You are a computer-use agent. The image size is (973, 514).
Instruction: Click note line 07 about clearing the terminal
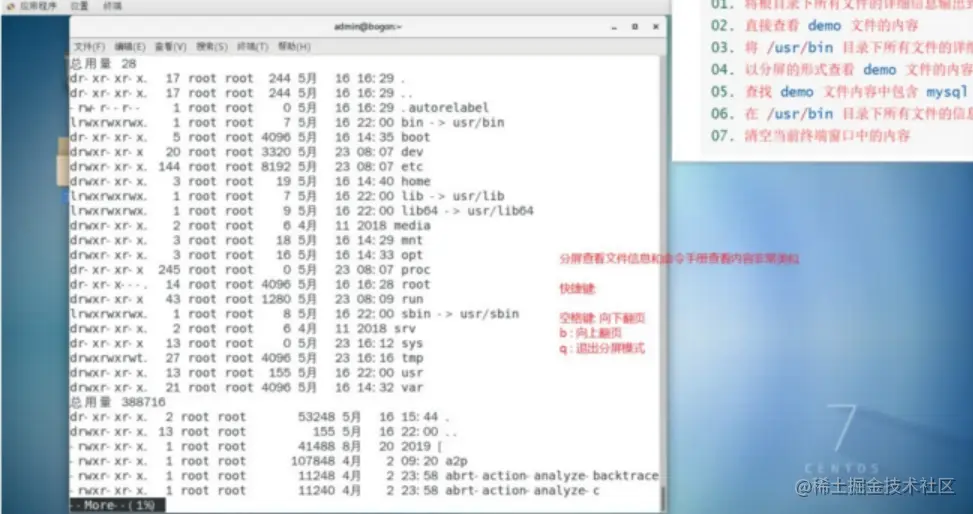pos(810,136)
